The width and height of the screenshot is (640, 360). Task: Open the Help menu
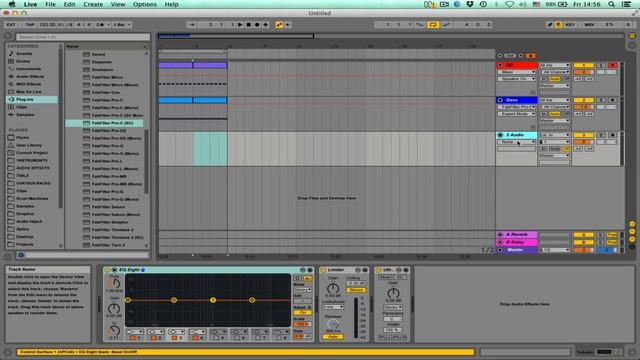click(x=171, y=4)
